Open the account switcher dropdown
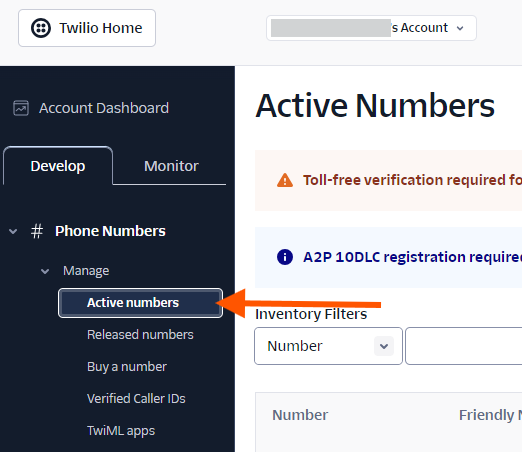 pyautogui.click(x=371, y=28)
